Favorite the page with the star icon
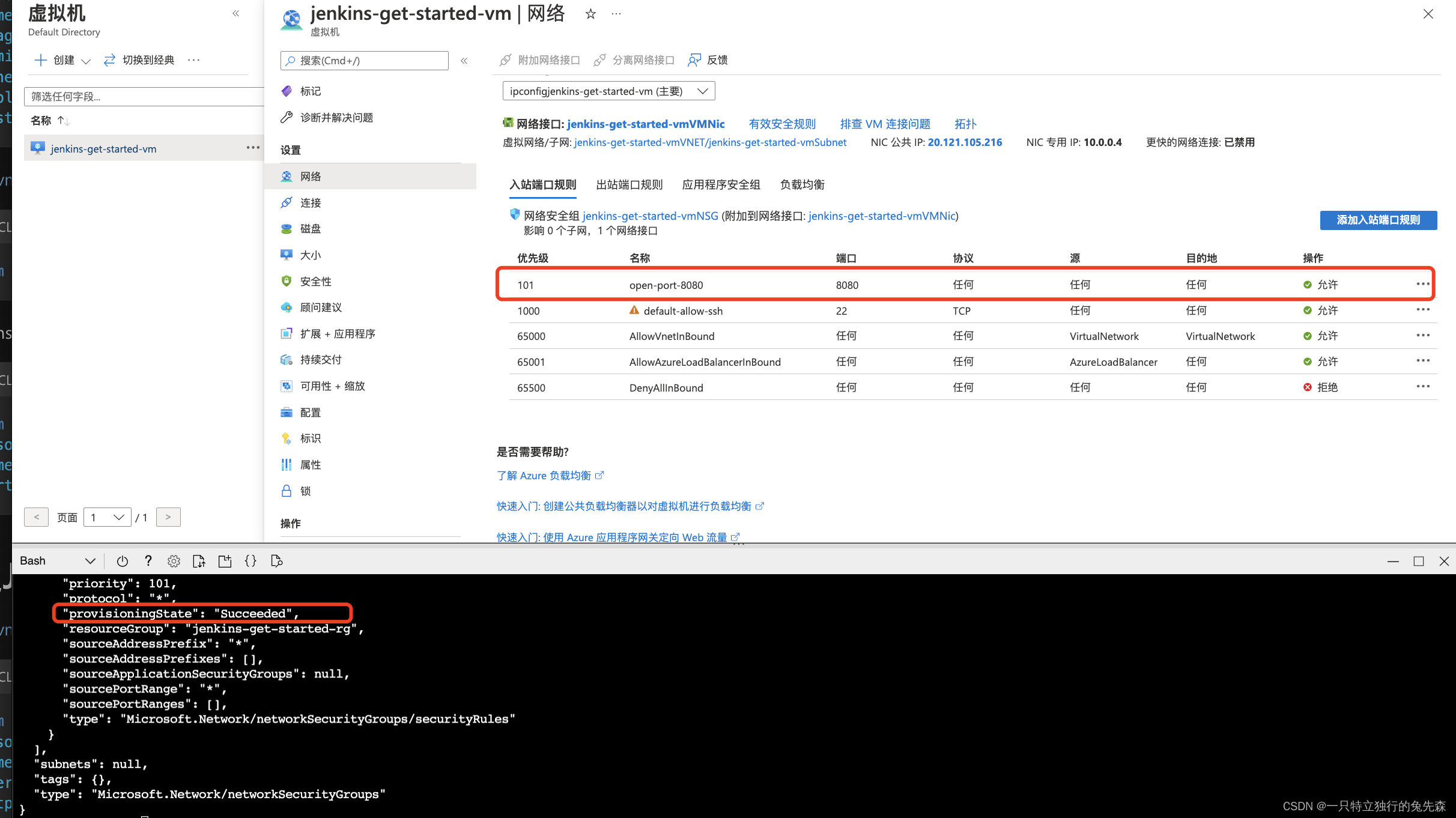The image size is (1456, 818). [x=590, y=14]
